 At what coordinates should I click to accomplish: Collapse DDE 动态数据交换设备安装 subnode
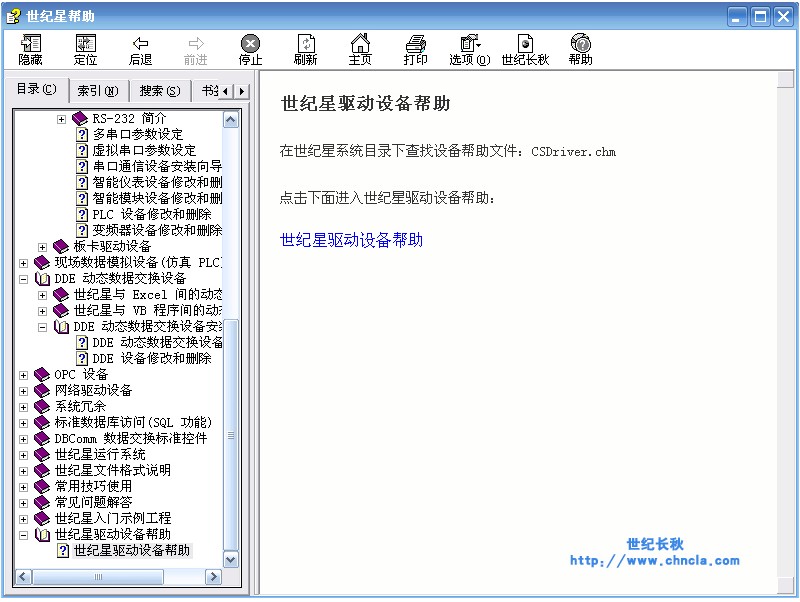(42, 327)
